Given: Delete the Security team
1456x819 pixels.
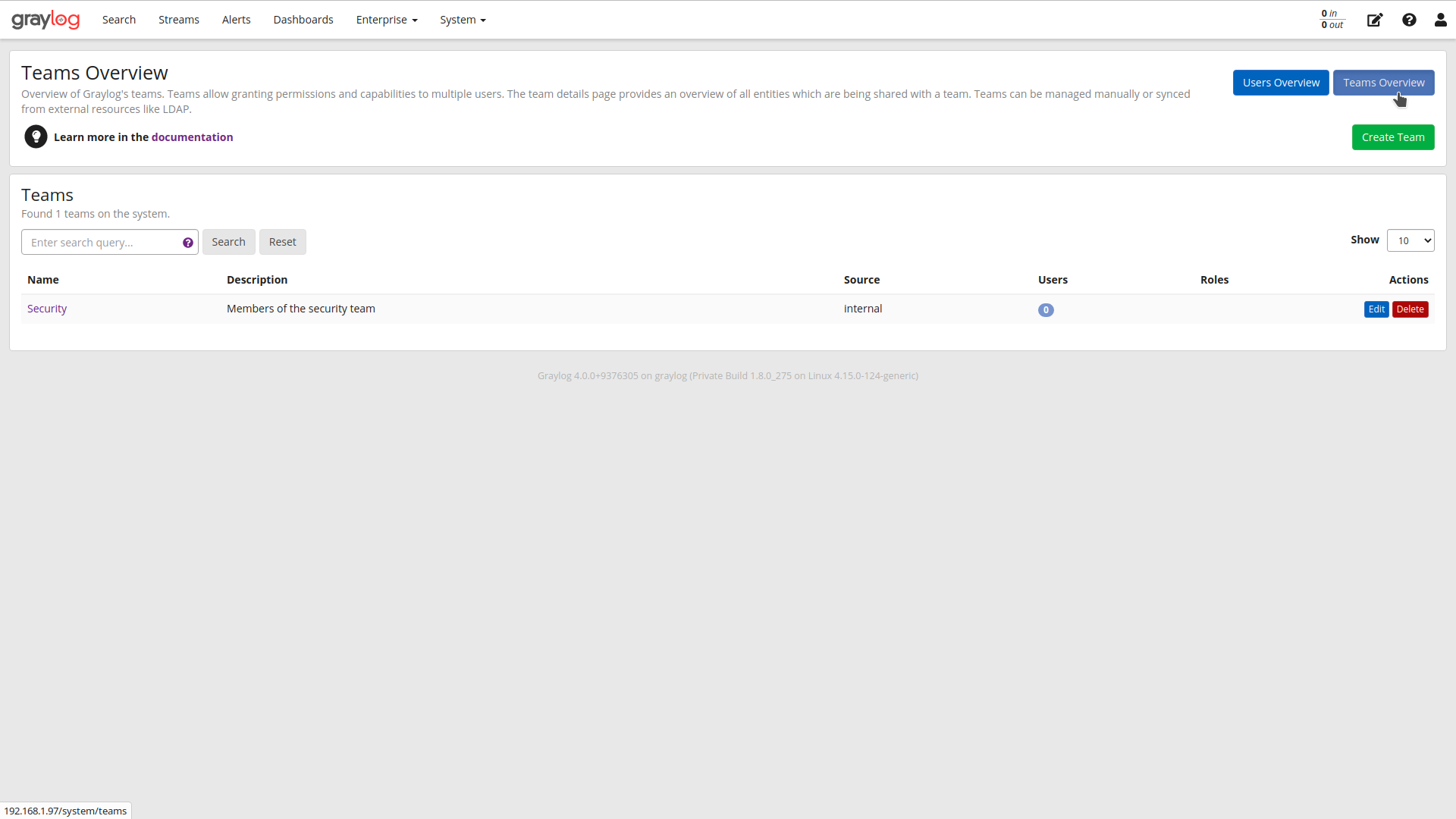Looking at the screenshot, I should [1410, 309].
